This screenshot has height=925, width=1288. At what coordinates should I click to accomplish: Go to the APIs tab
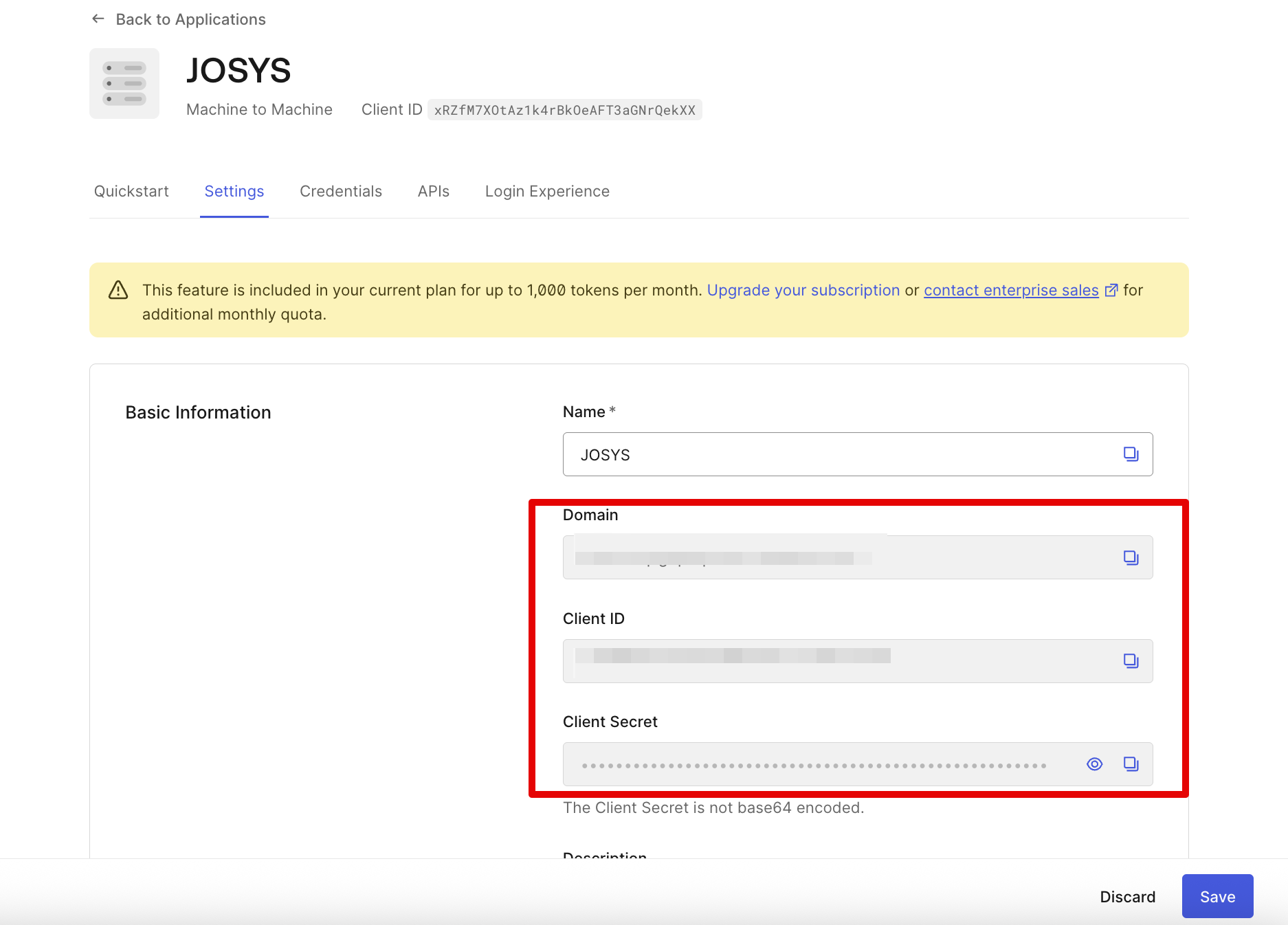click(433, 191)
